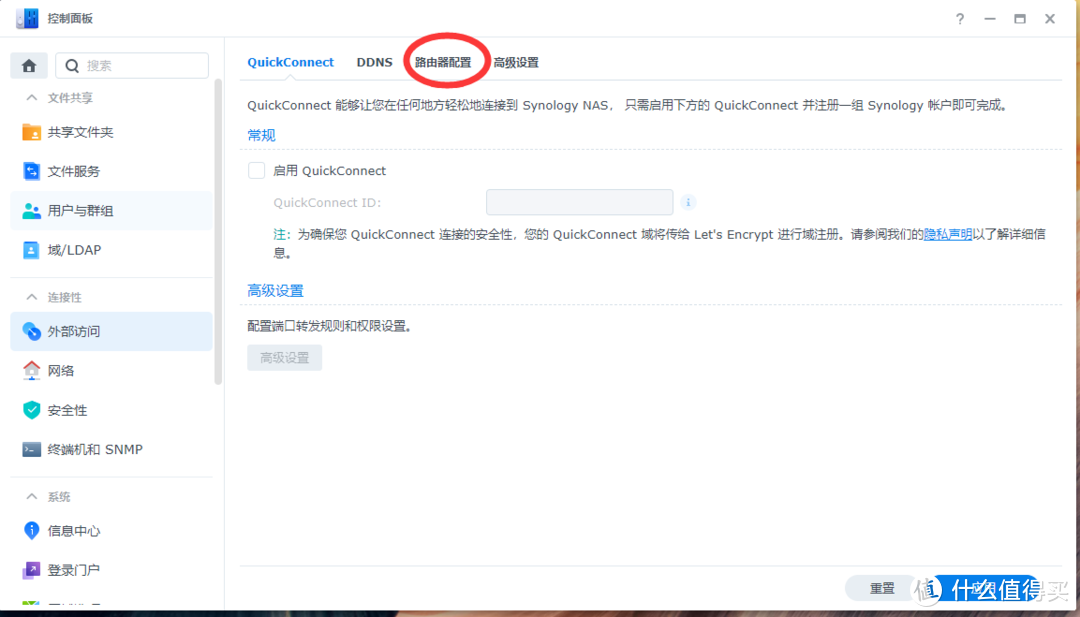Open the 隐私声明 link
This screenshot has width=1080, height=617.
click(x=947, y=234)
